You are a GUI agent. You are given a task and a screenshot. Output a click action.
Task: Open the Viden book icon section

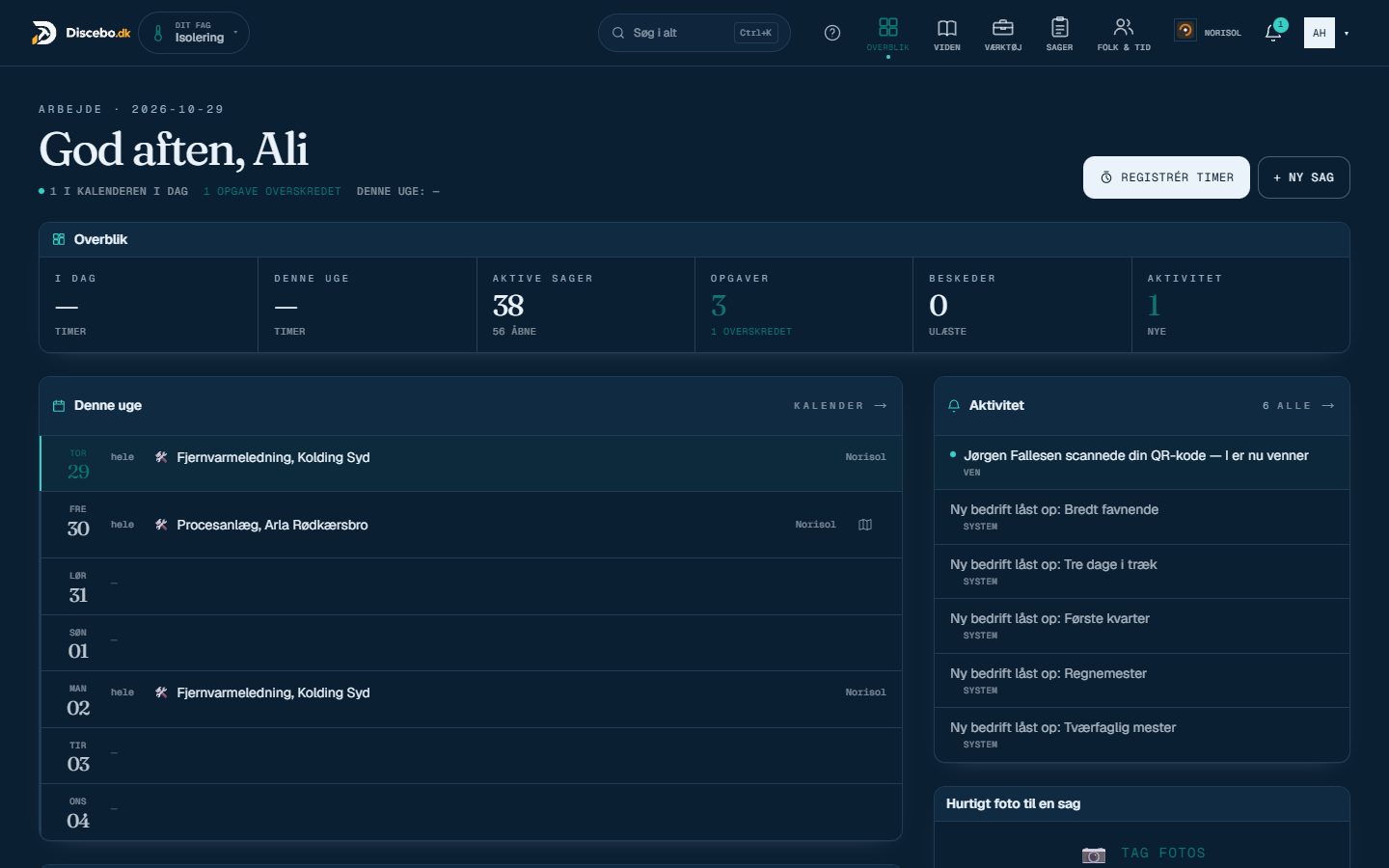947,34
